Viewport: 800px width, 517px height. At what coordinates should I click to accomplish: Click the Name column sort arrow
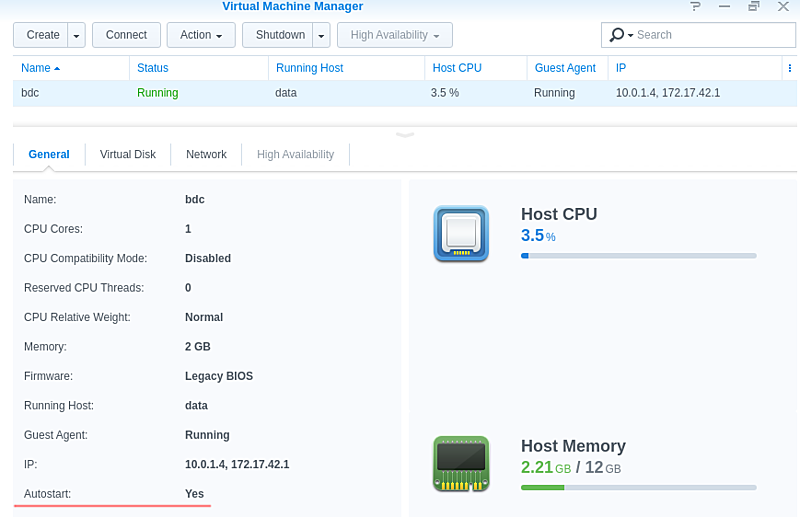click(x=57, y=68)
